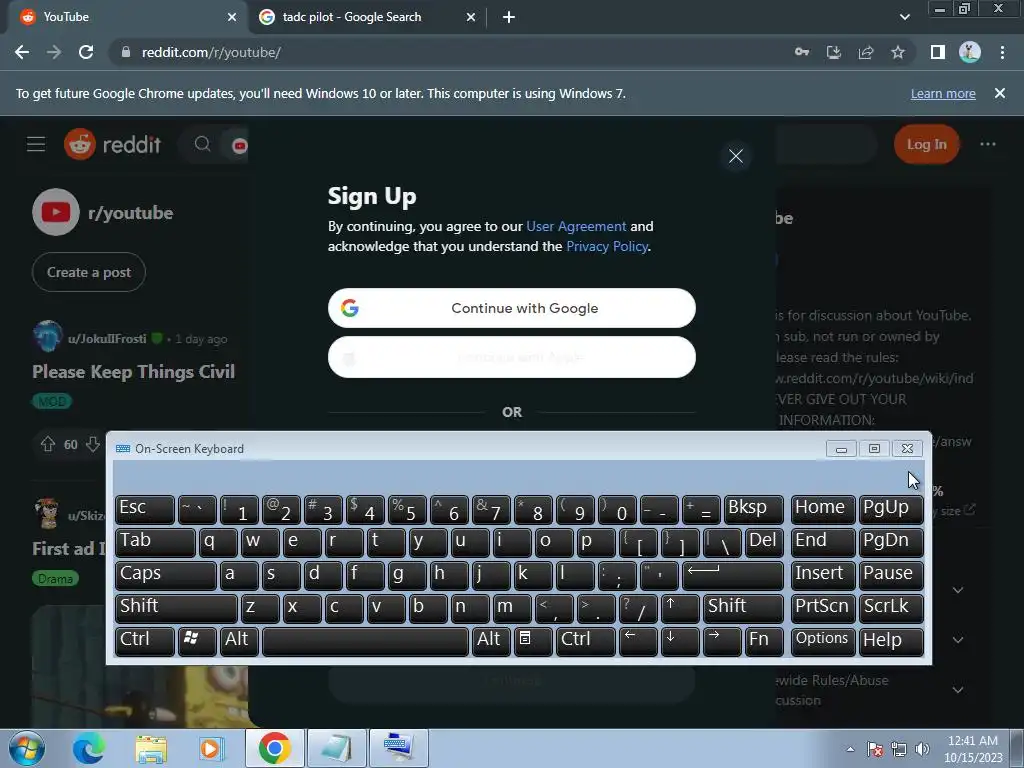
Task: Click the Create a post button
Action: tap(89, 272)
